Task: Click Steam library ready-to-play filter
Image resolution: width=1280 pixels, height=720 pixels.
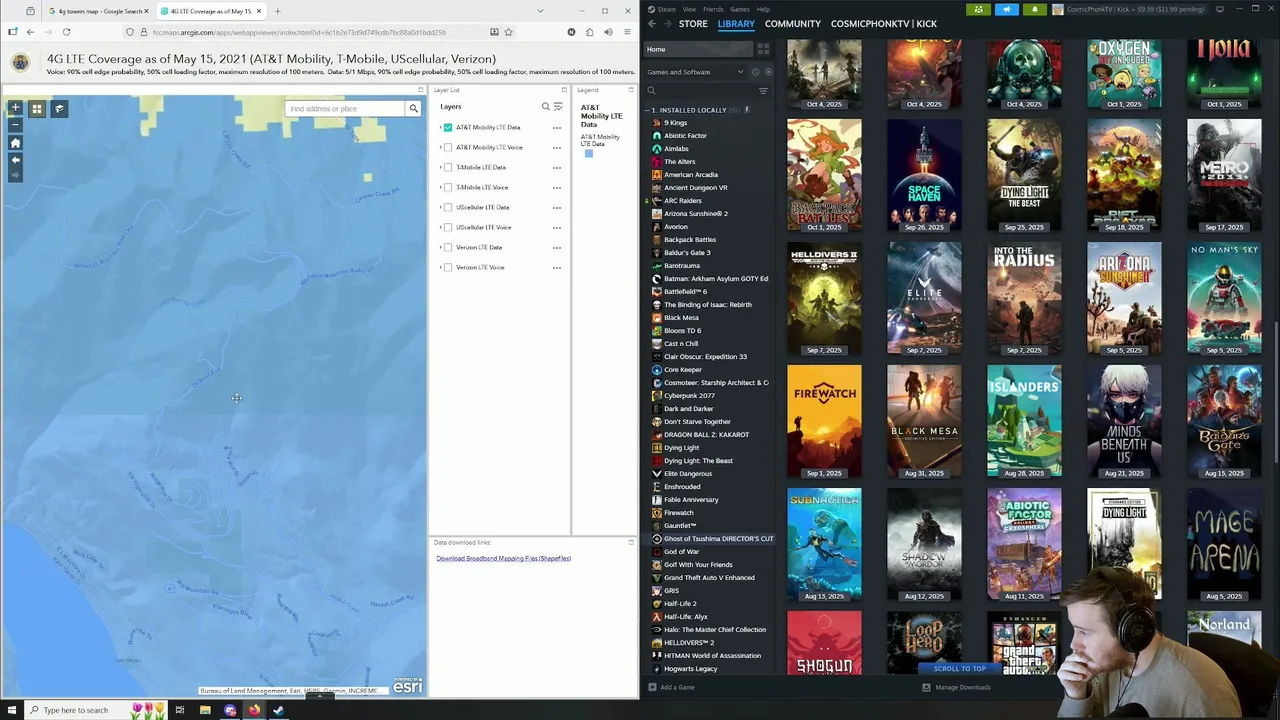Action: [767, 72]
